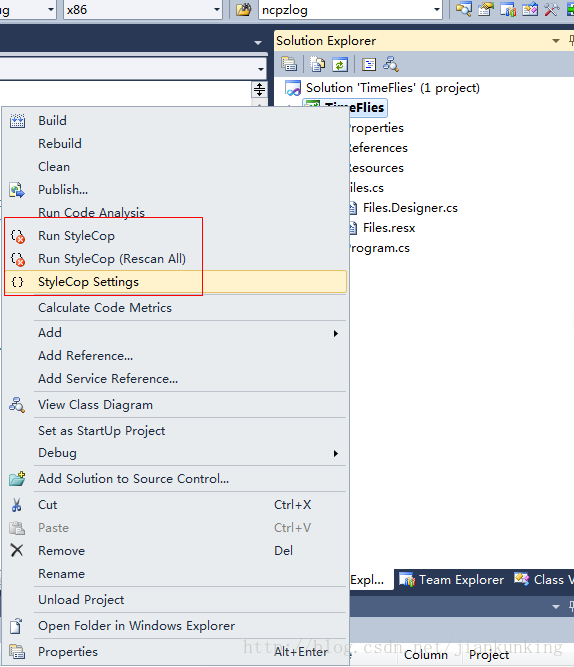
Task: Expand the Add submenu arrow
Action: 336,334
